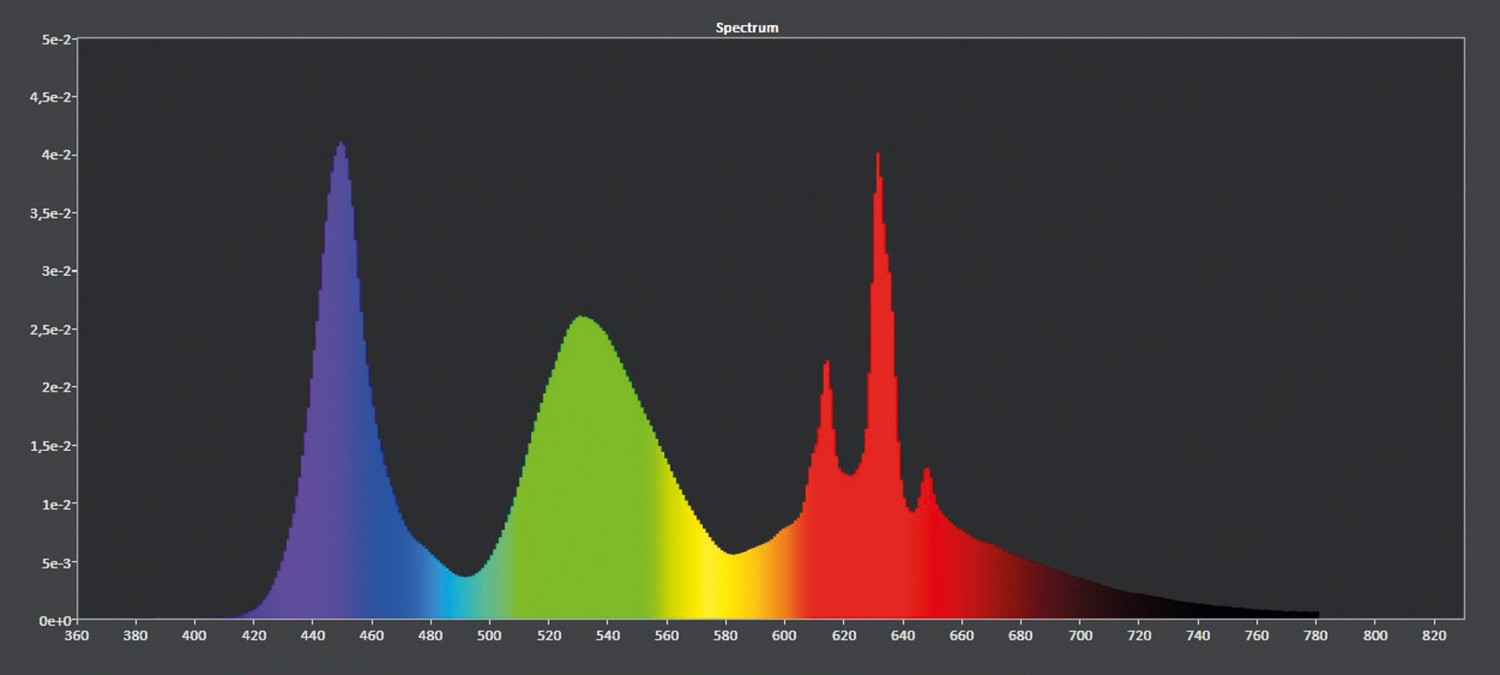Click the 3,5e-2 y-axis label
The height and width of the screenshot is (675, 1500).
click(x=50, y=213)
